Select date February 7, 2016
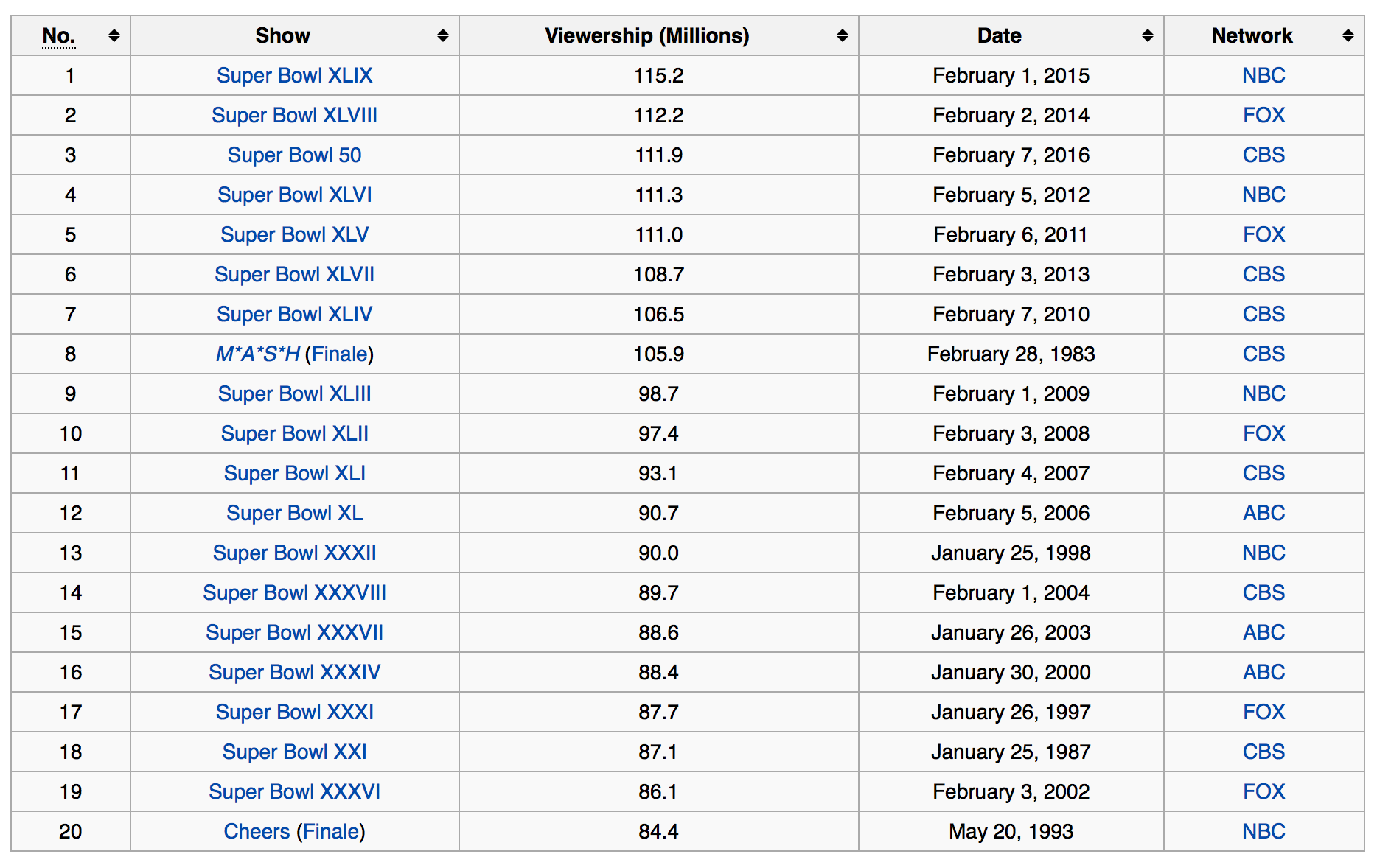 1011,155
